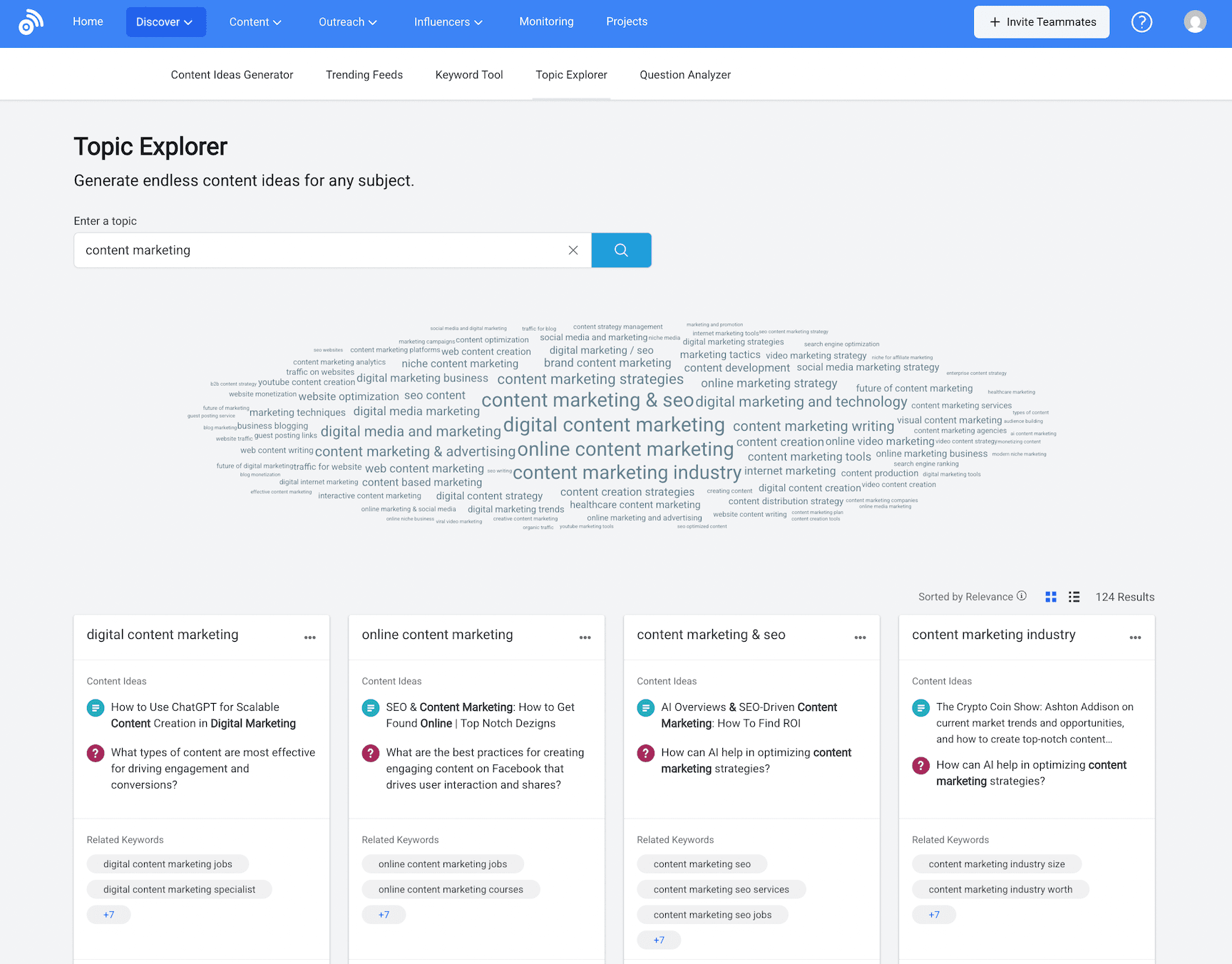Image resolution: width=1232 pixels, height=964 pixels.
Task: Toggle the grid view layout
Action: click(1050, 597)
